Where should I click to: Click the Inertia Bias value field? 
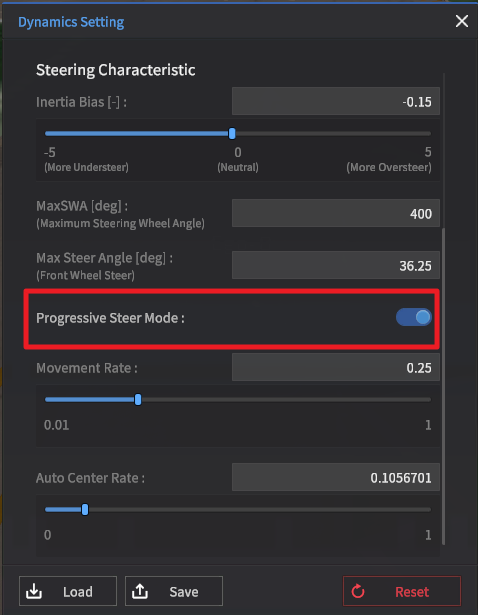[336, 102]
